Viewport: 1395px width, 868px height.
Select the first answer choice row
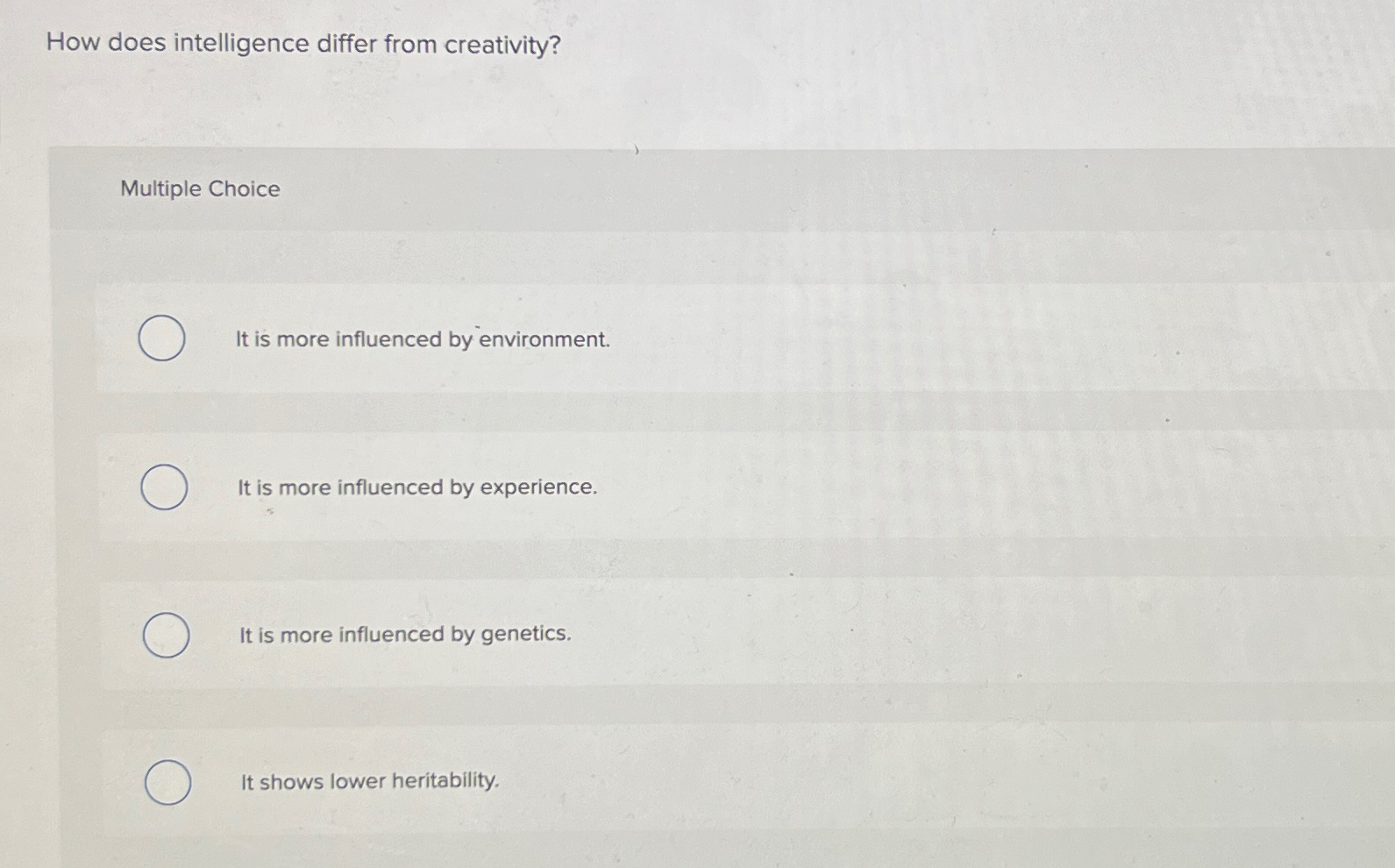[x=614, y=339]
